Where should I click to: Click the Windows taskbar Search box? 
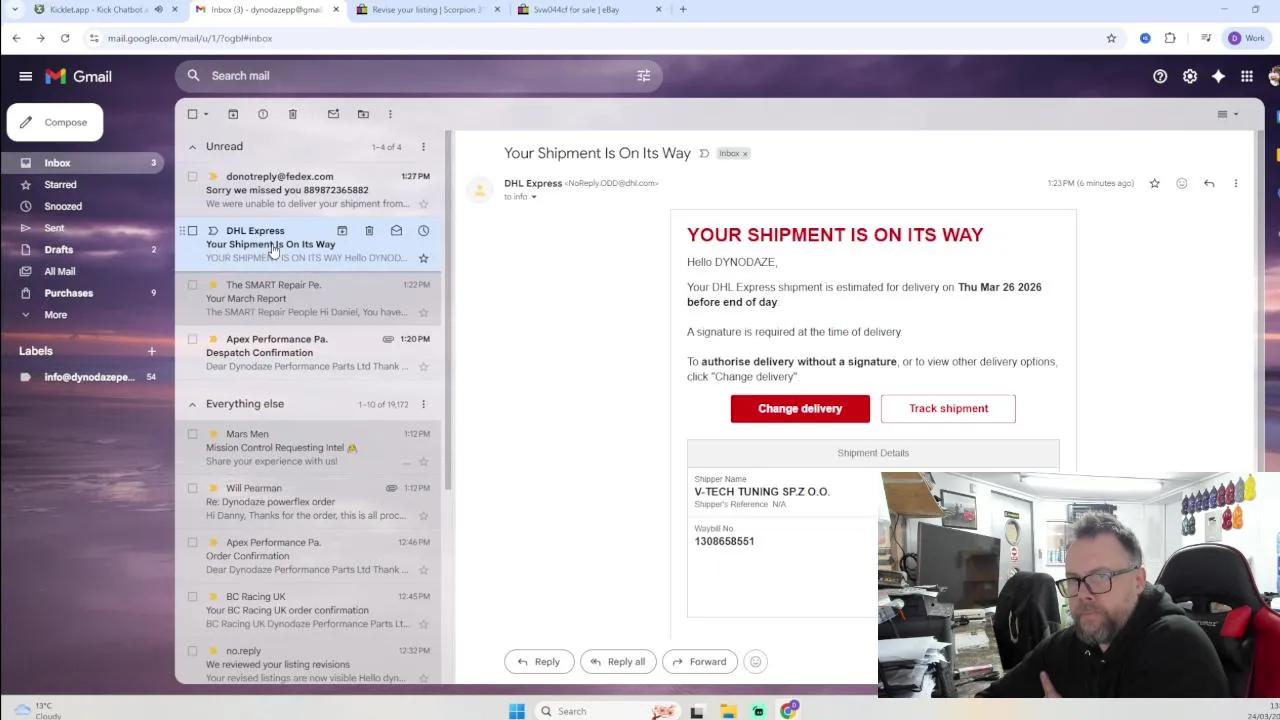click(608, 711)
